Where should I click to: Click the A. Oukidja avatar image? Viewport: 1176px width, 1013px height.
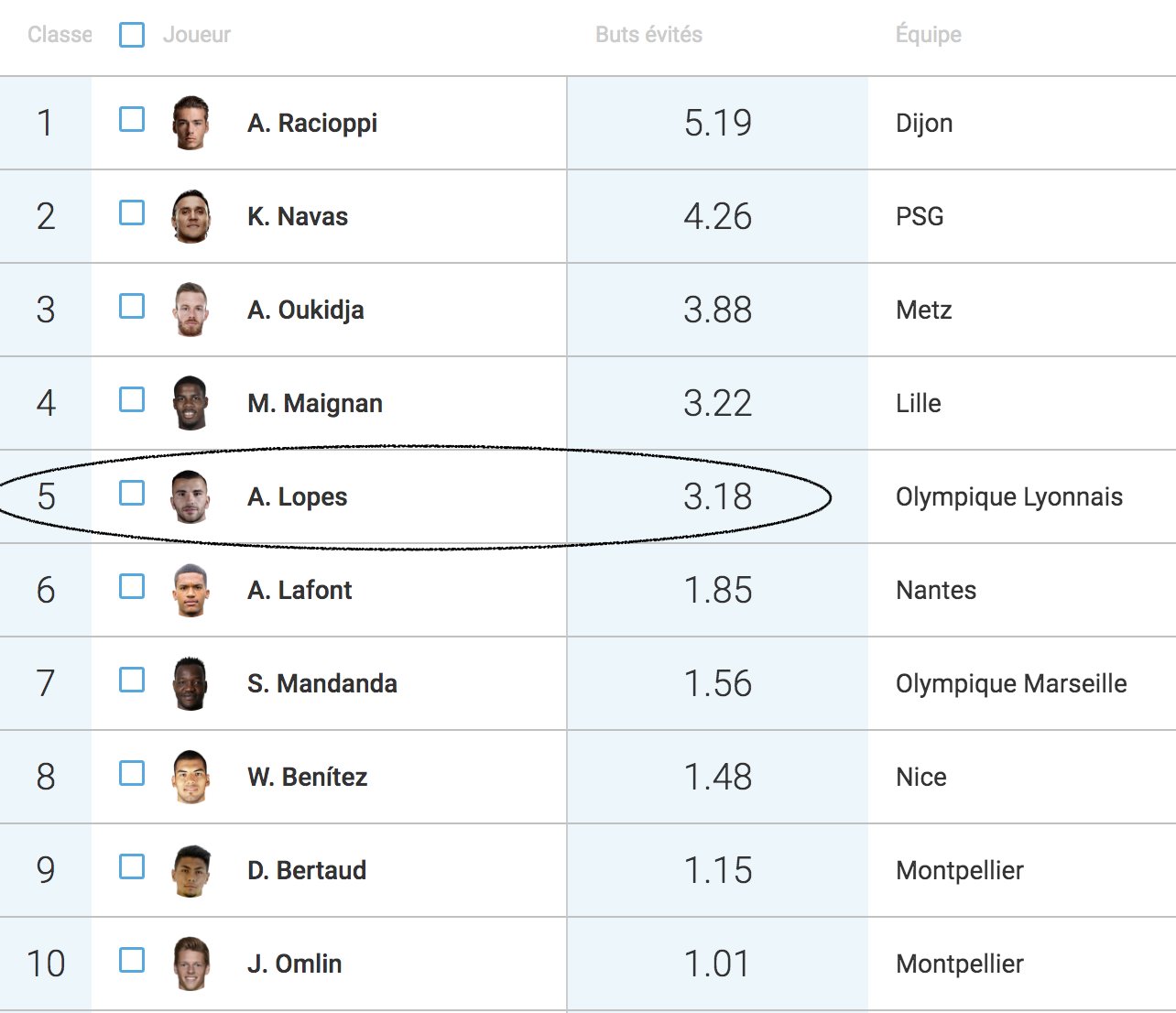[x=191, y=310]
